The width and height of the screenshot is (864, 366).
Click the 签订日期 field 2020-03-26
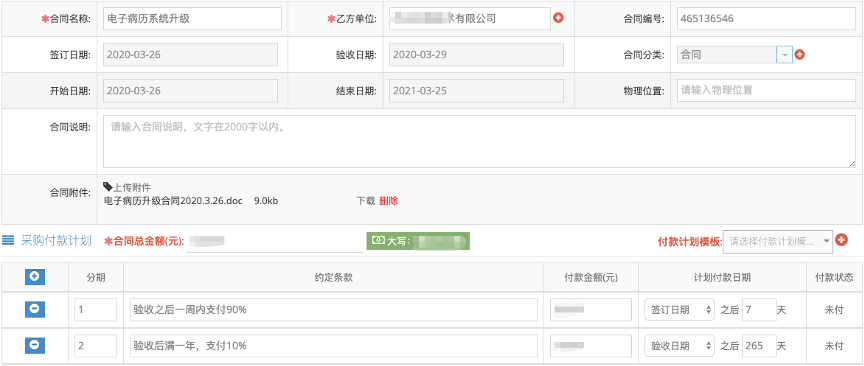click(x=190, y=55)
